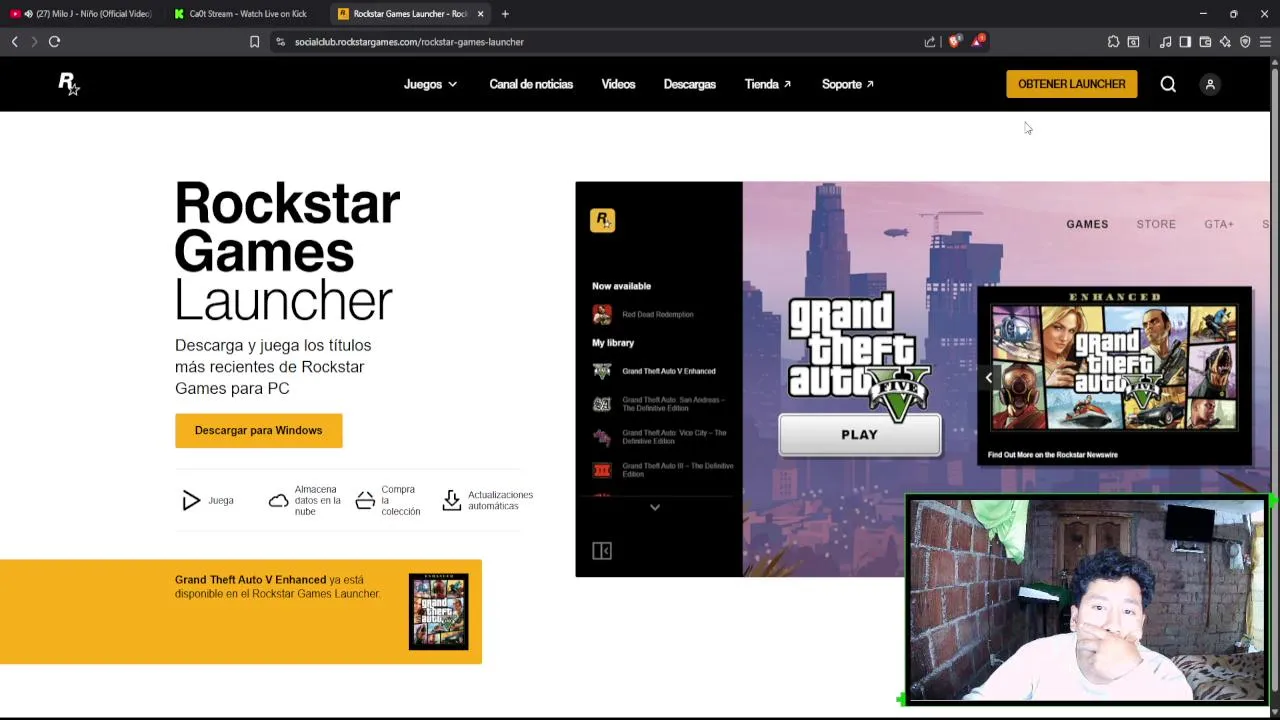Switch to Ca0t Stream Kick tab
Screen dimensions: 1280x720
pyautogui.click(x=243, y=14)
